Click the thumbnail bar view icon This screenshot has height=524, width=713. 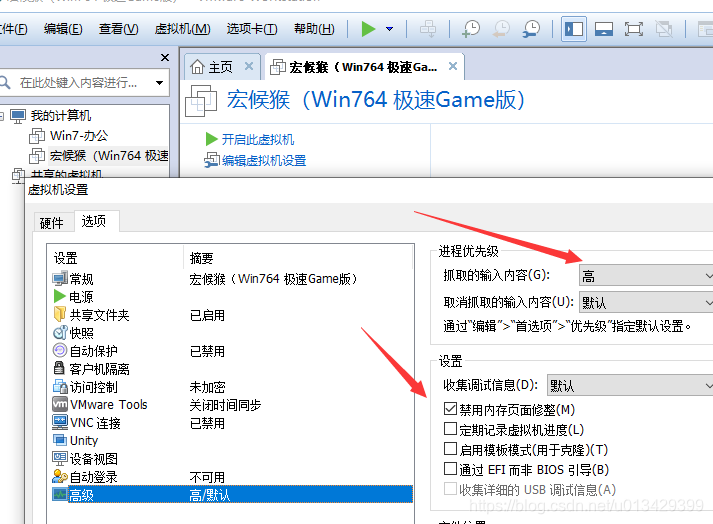click(x=603, y=29)
